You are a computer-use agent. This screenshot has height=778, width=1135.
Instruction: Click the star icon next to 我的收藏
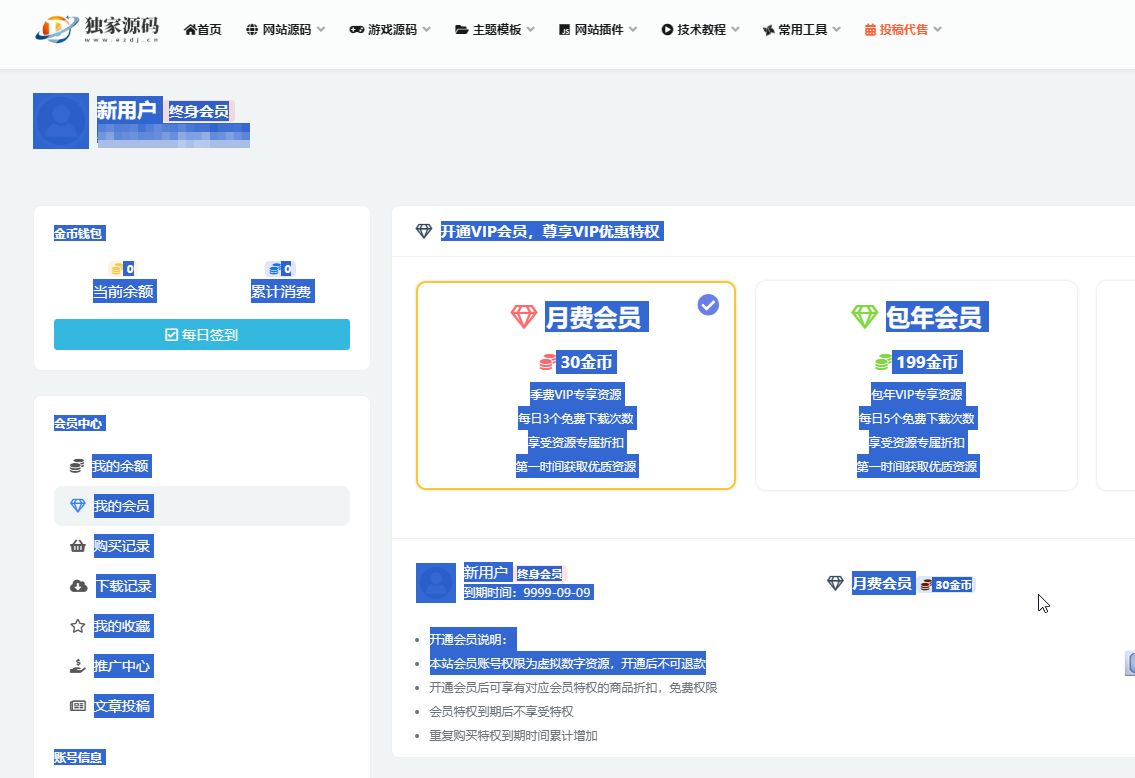click(x=77, y=626)
